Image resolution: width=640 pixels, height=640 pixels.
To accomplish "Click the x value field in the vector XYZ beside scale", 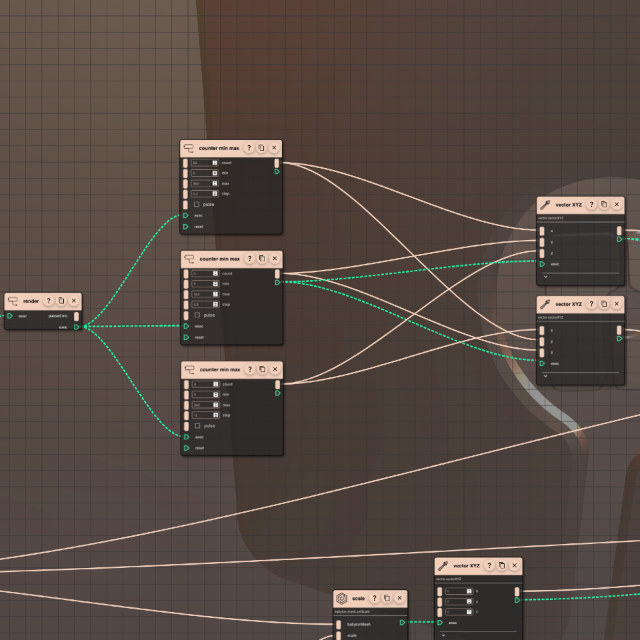I will click(x=459, y=591).
